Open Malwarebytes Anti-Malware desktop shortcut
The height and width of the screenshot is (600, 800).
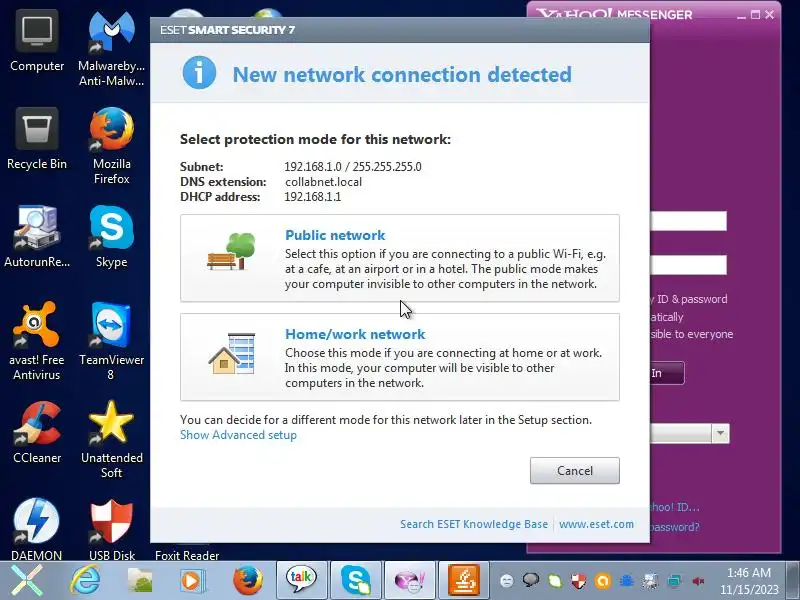point(111,48)
